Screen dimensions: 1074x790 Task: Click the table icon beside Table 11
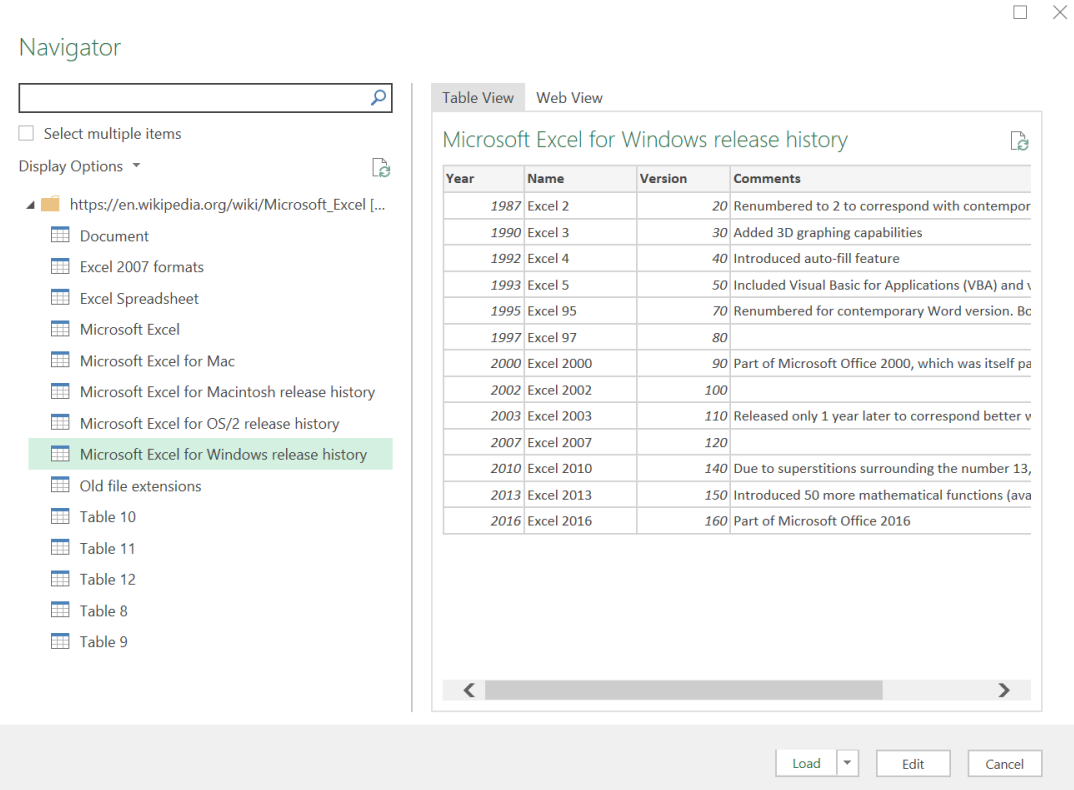(x=60, y=547)
